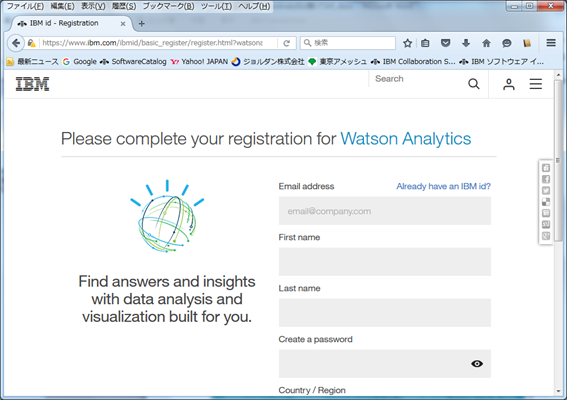The height and width of the screenshot is (400, 567).
Task: Follow the Already have an IBM id link
Action: [443, 186]
